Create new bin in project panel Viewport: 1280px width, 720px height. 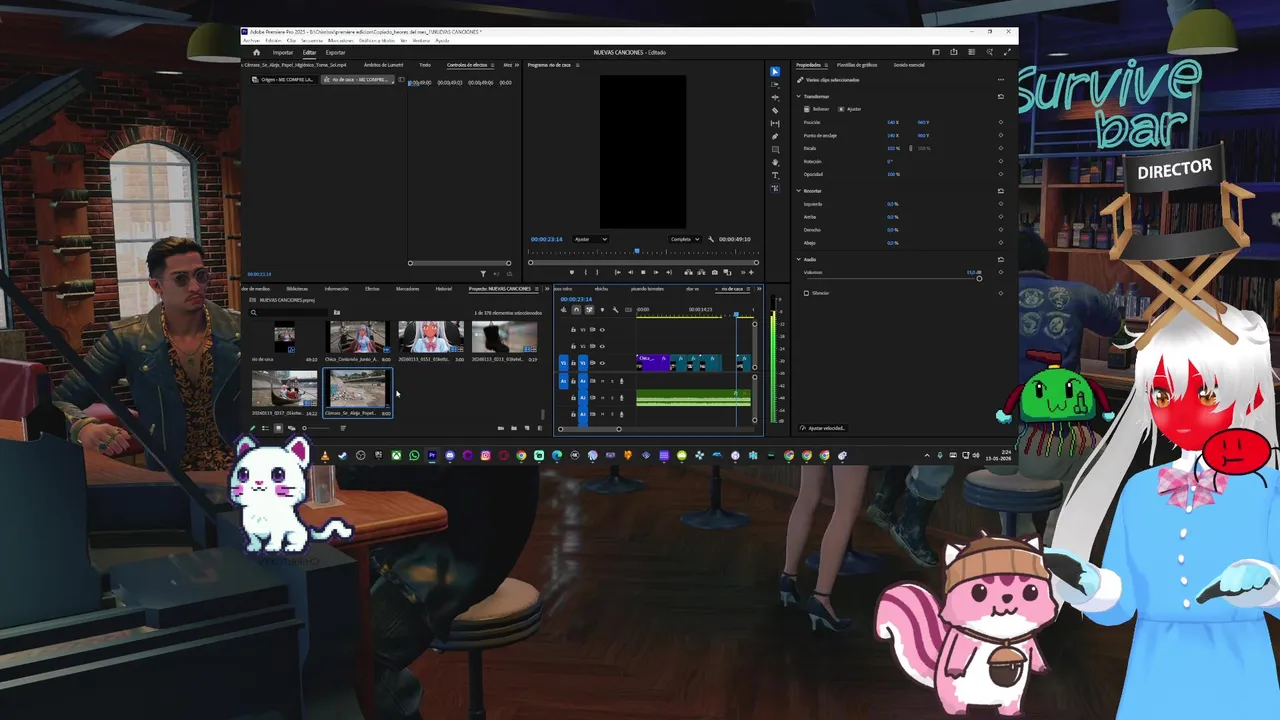(514, 428)
